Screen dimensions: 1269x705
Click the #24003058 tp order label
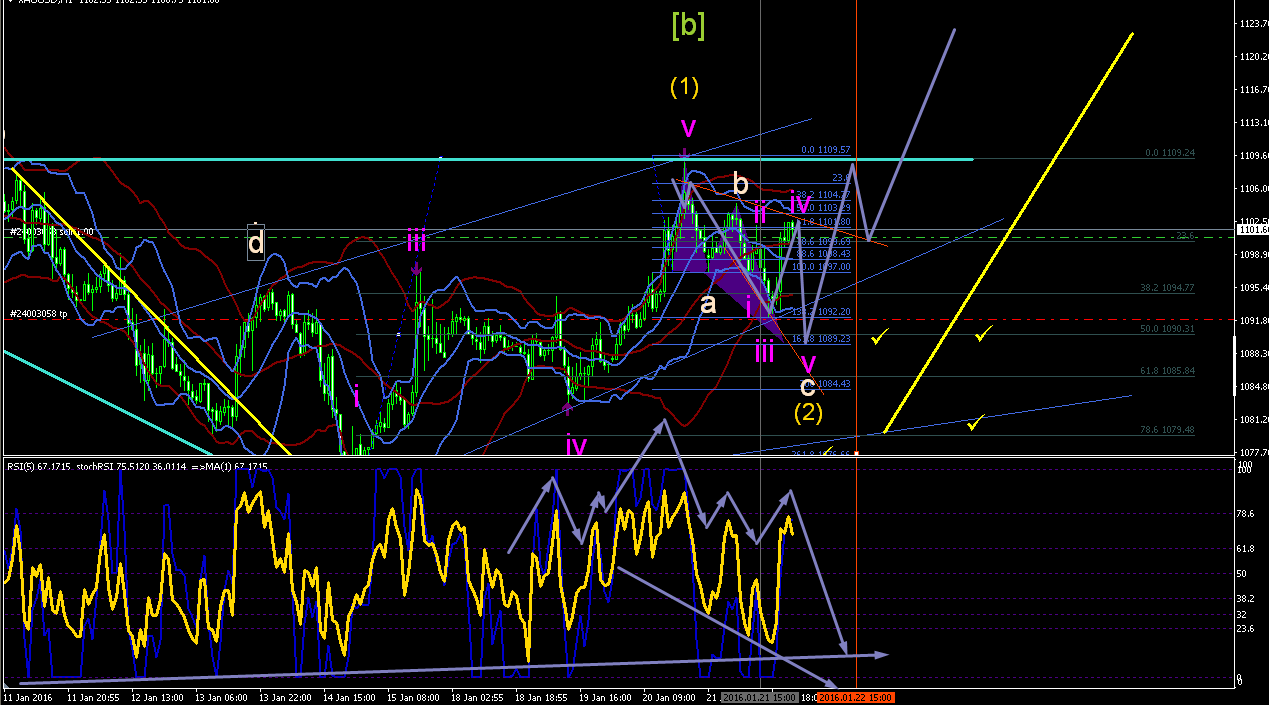[x=37, y=313]
